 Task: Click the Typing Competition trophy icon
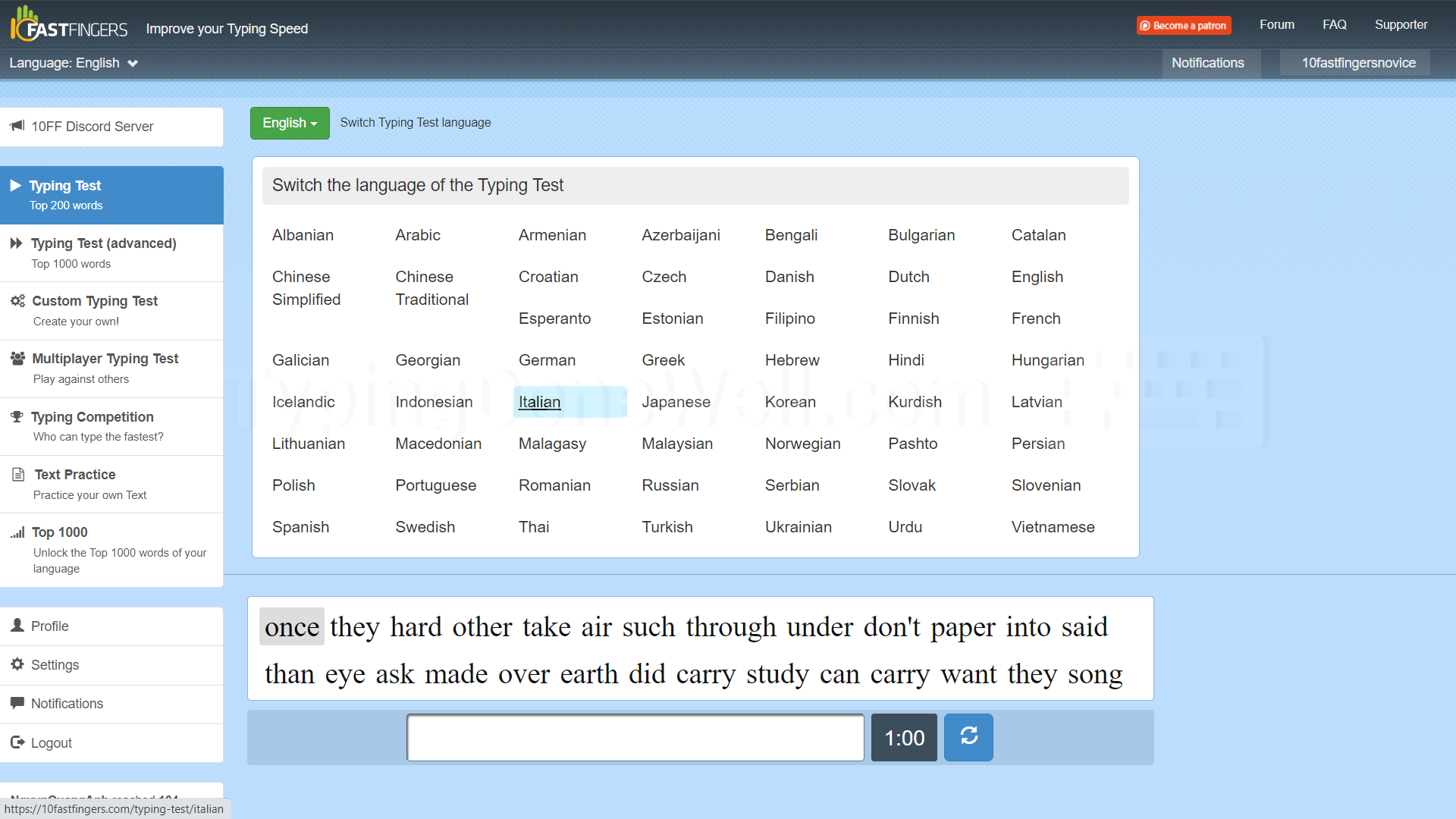tap(17, 416)
